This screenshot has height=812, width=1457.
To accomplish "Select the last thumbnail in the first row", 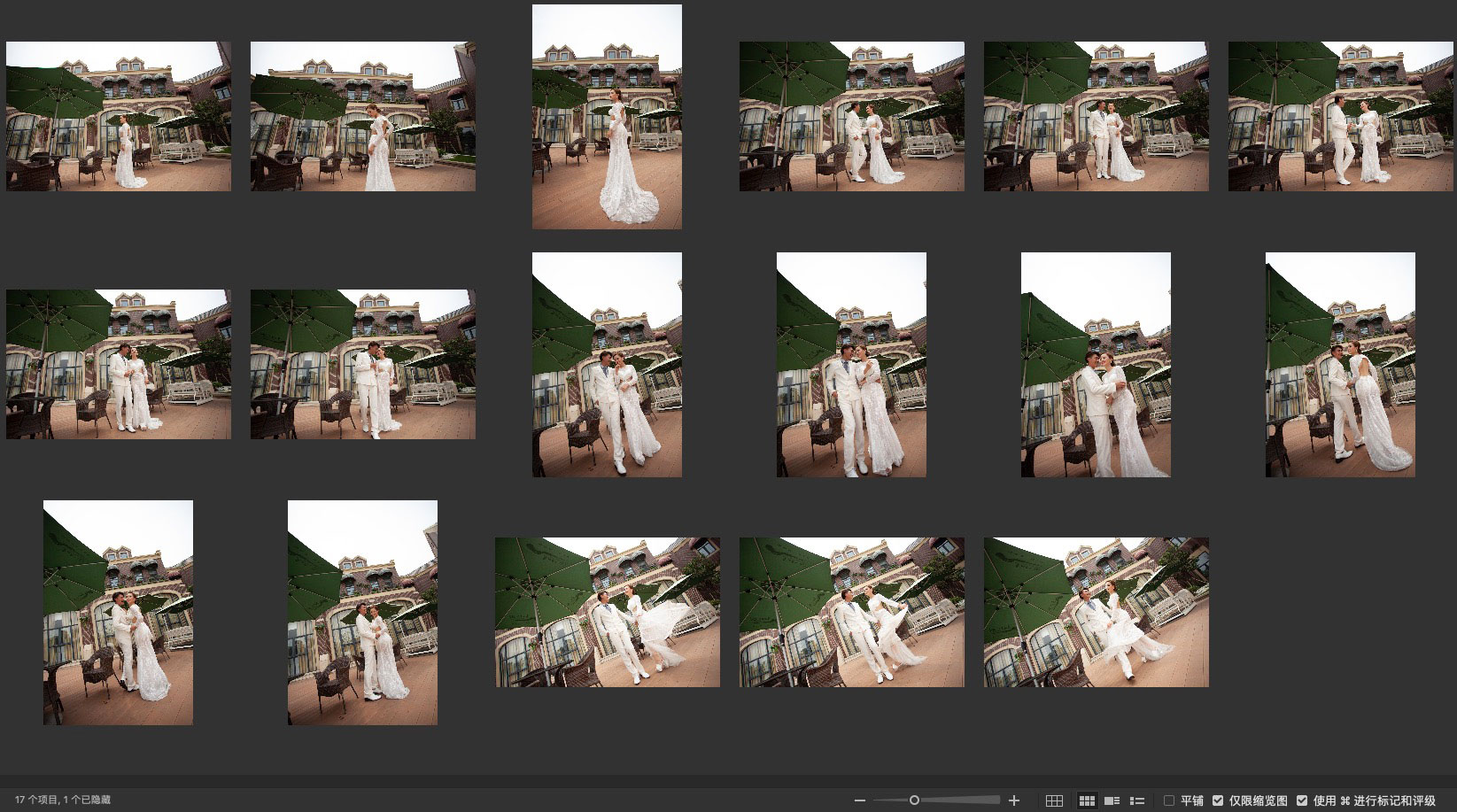I will 1340,116.
